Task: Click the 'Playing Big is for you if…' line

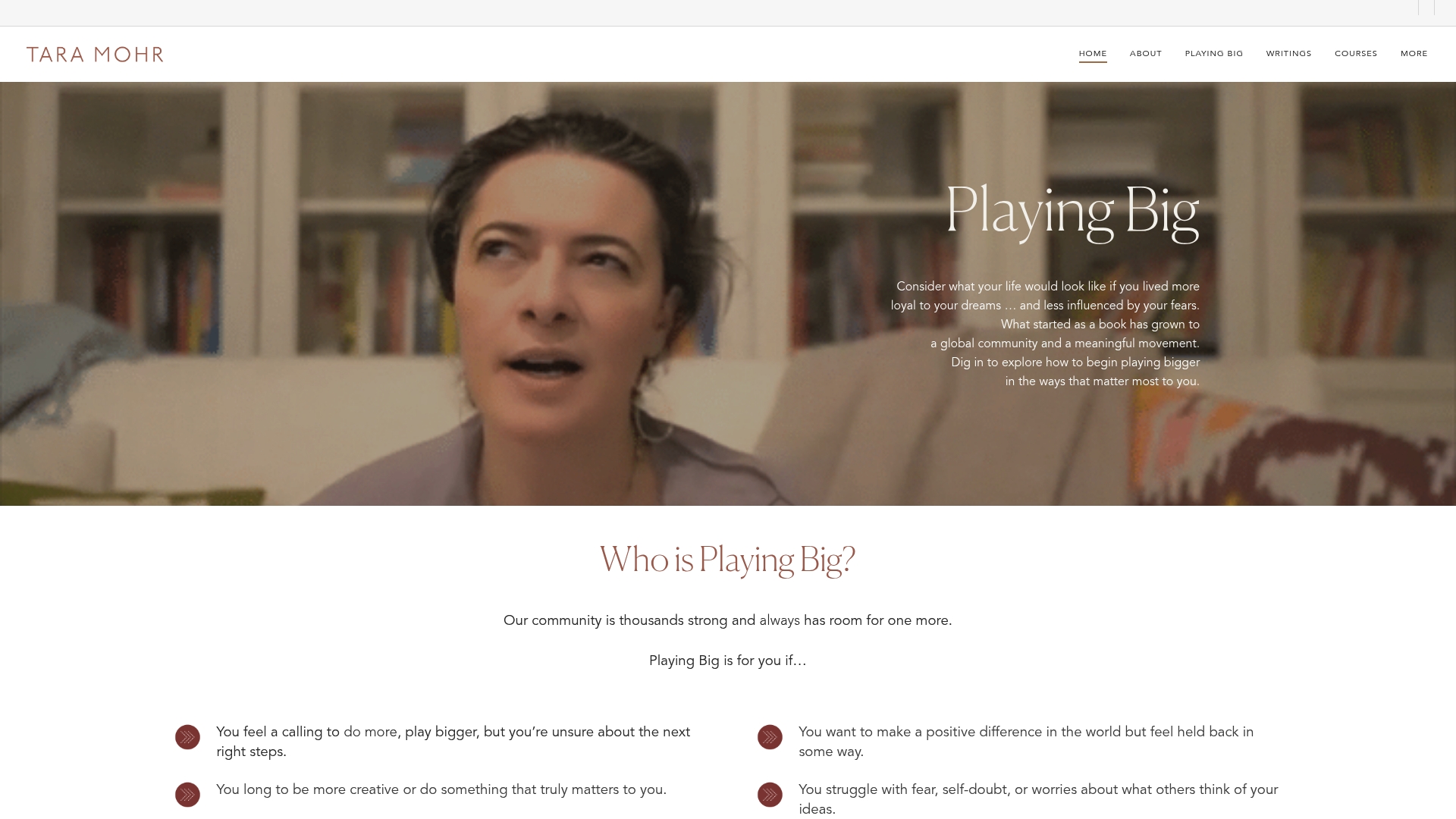Action: 727,661
